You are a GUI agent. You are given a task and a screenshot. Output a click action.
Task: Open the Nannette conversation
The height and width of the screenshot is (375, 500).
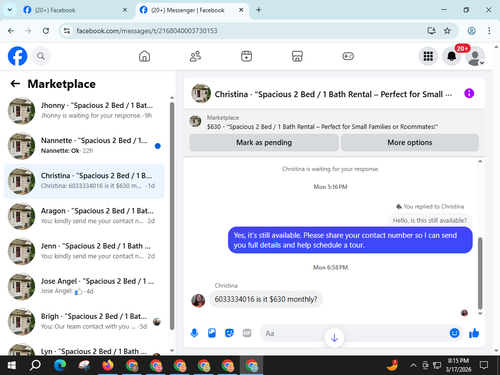(84, 146)
